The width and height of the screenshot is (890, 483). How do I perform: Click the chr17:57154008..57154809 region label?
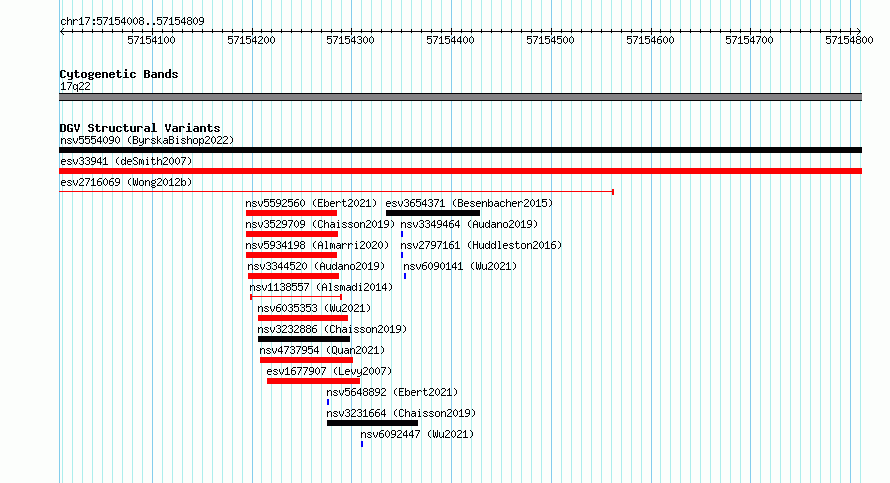coord(132,22)
